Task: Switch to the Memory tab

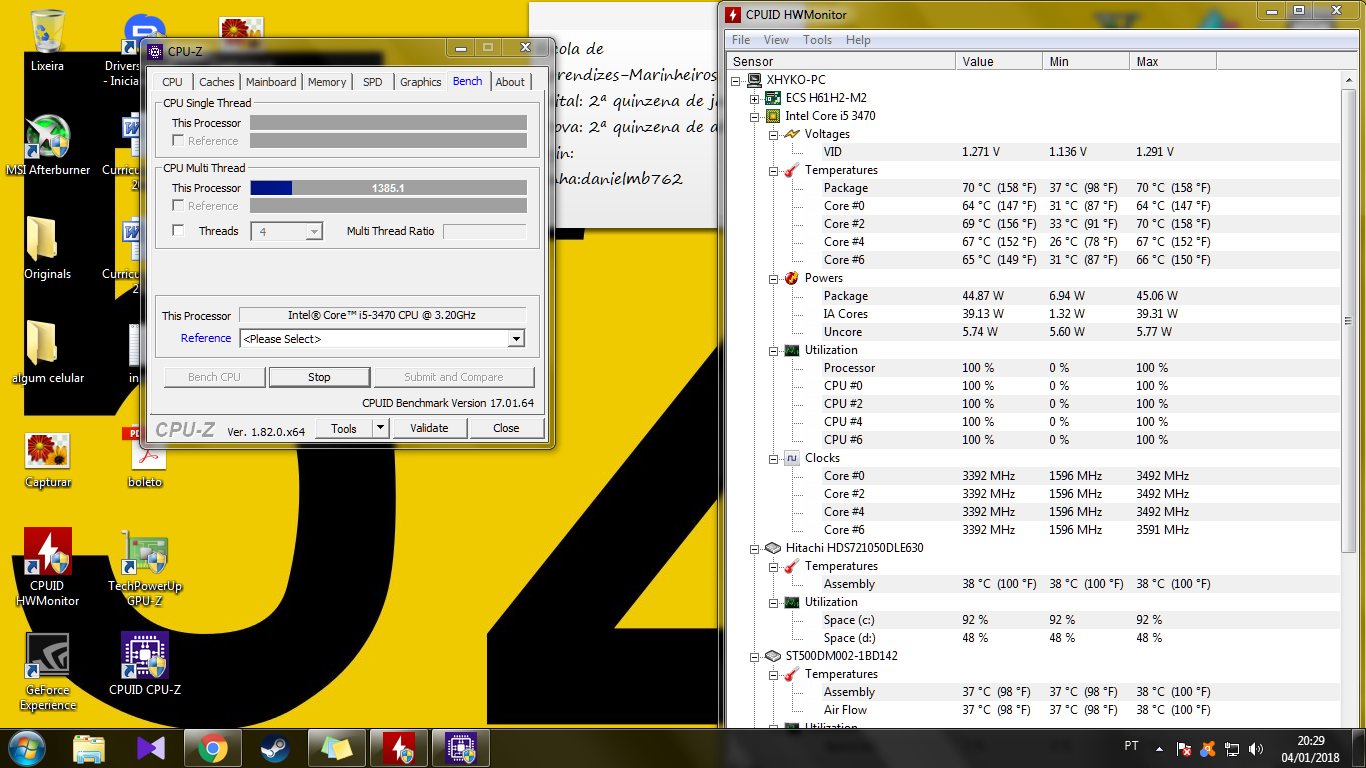Action: pyautogui.click(x=327, y=82)
